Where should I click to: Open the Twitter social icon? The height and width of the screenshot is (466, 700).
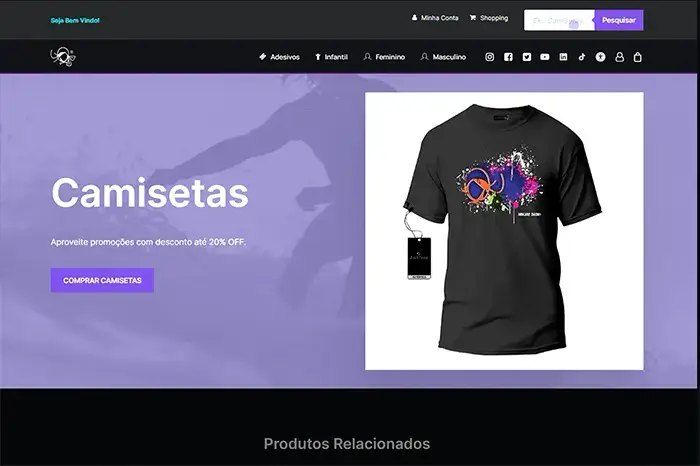[527, 57]
